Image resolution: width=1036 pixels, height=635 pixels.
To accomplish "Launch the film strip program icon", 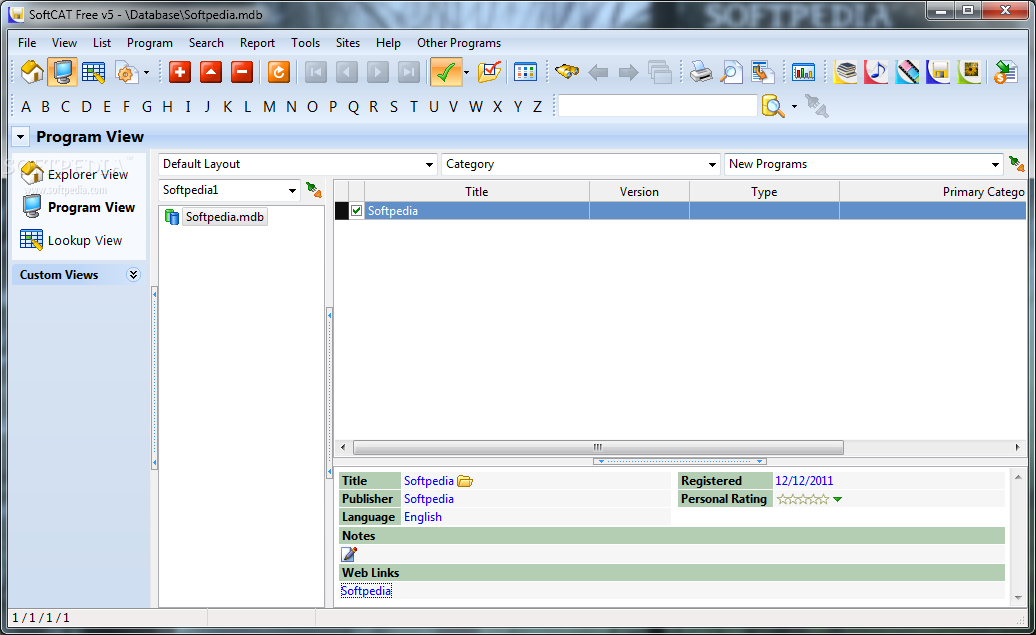I will pyautogui.click(x=907, y=72).
